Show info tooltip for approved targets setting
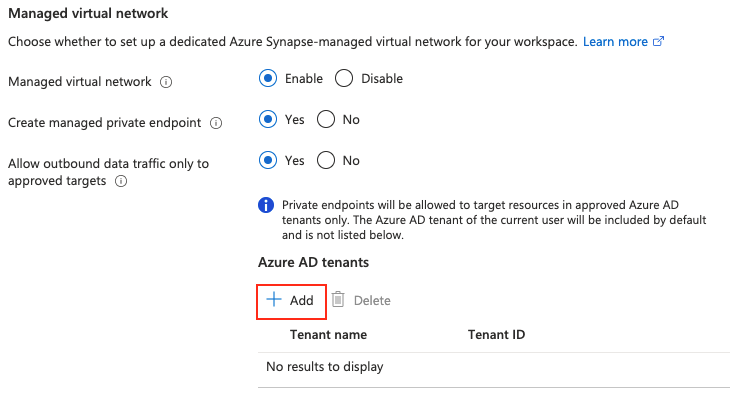 point(121,181)
